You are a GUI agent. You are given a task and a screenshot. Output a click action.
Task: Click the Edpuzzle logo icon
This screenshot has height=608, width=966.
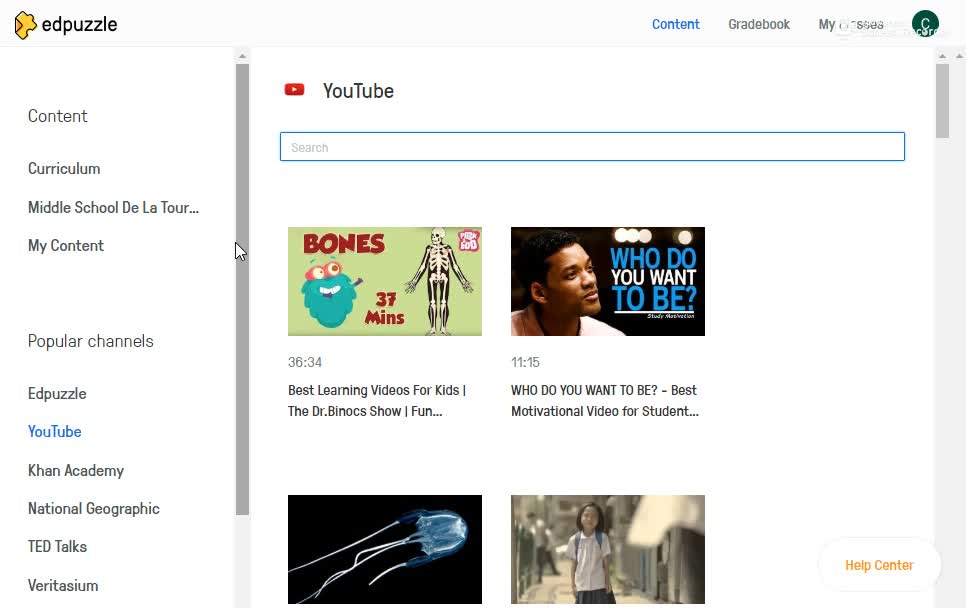(x=25, y=25)
